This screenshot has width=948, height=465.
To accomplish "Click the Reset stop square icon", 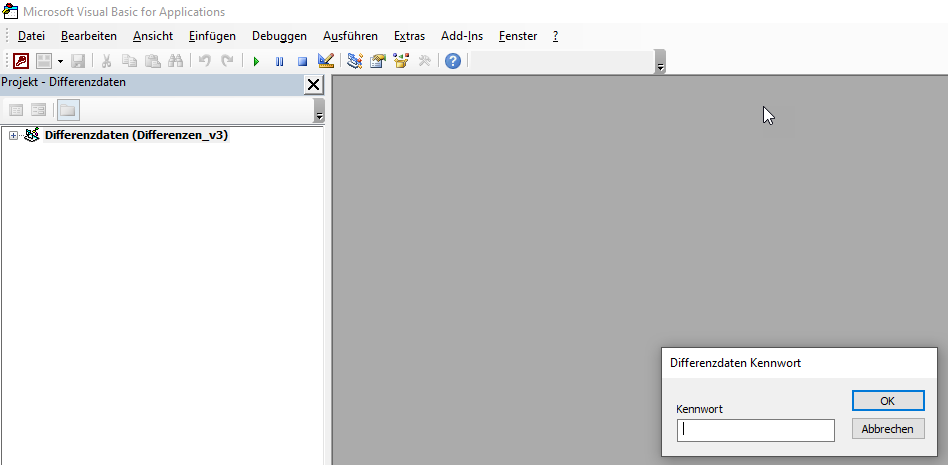I will pyautogui.click(x=302, y=61).
